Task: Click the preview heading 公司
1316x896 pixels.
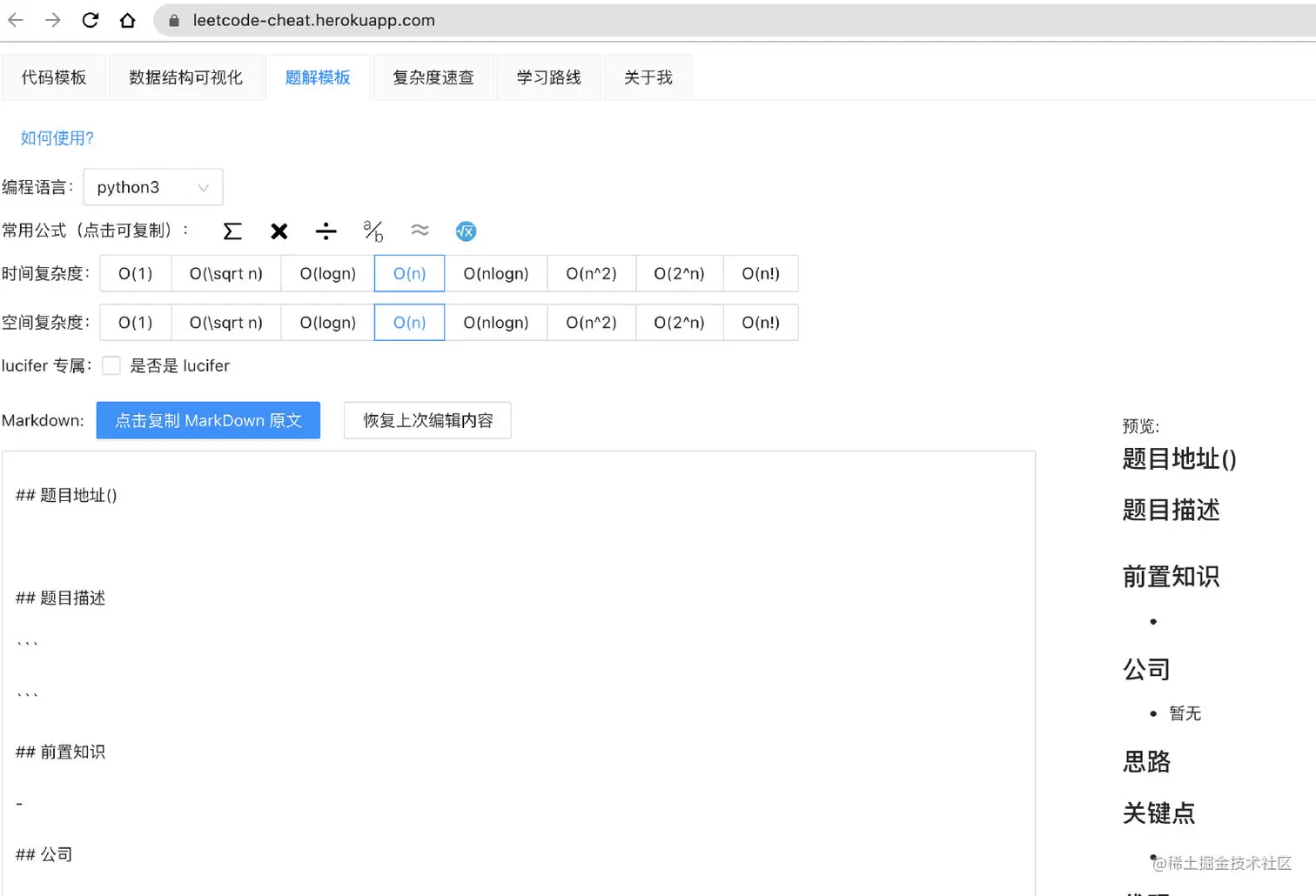Action: tap(1146, 670)
